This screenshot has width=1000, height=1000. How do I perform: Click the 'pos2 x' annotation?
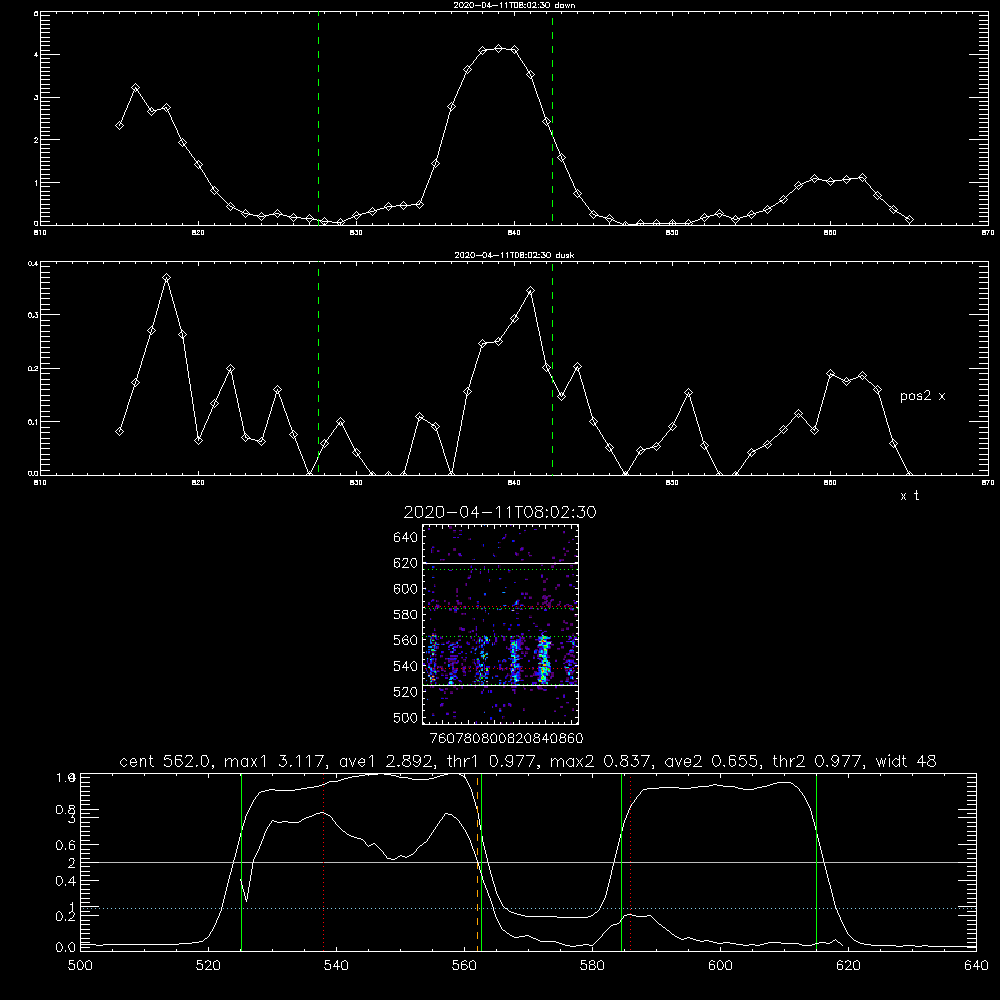coord(922,396)
